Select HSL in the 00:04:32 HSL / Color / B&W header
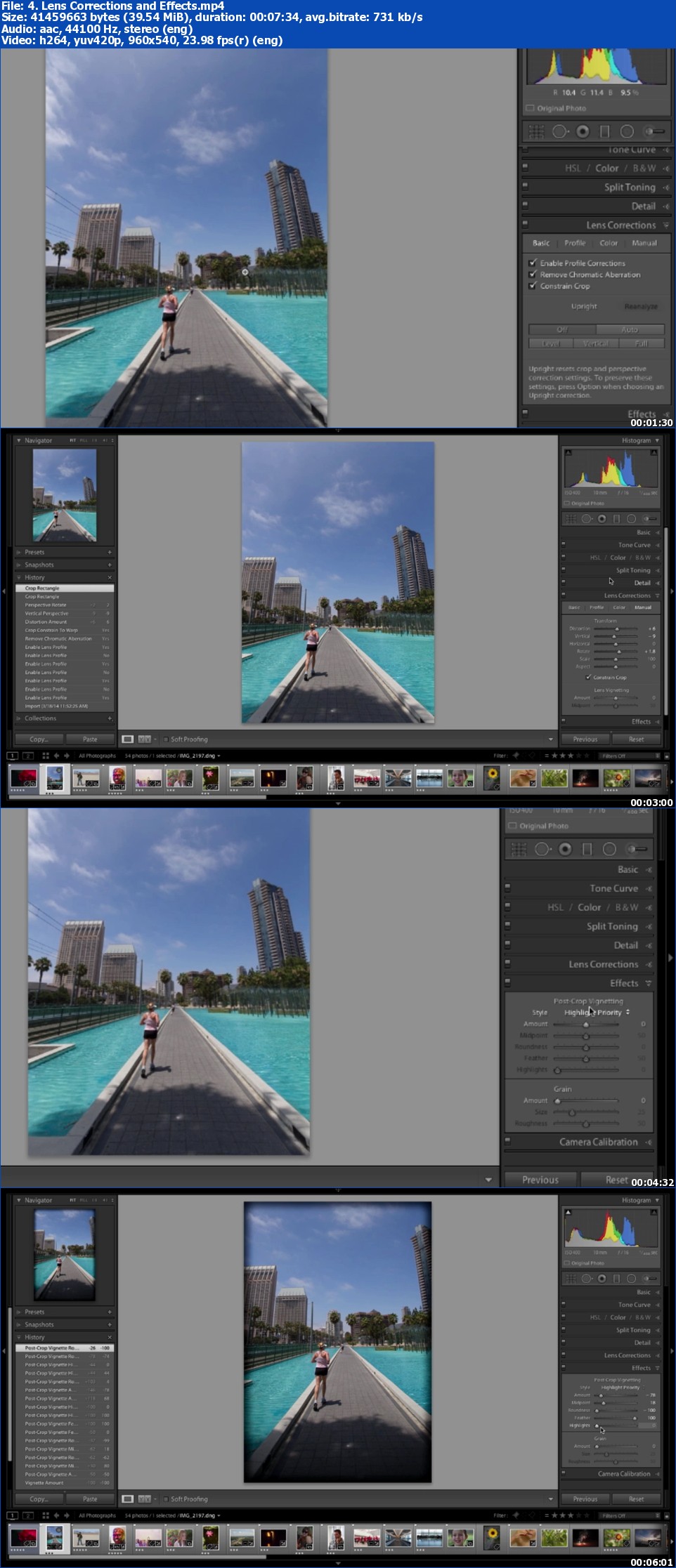 click(x=555, y=907)
